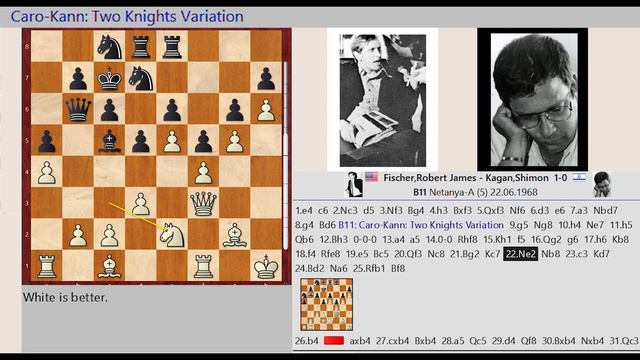Click the Caro-Kann: Two Knights Variation title
The height and width of the screenshot is (360, 640).
pyautogui.click(x=127, y=17)
